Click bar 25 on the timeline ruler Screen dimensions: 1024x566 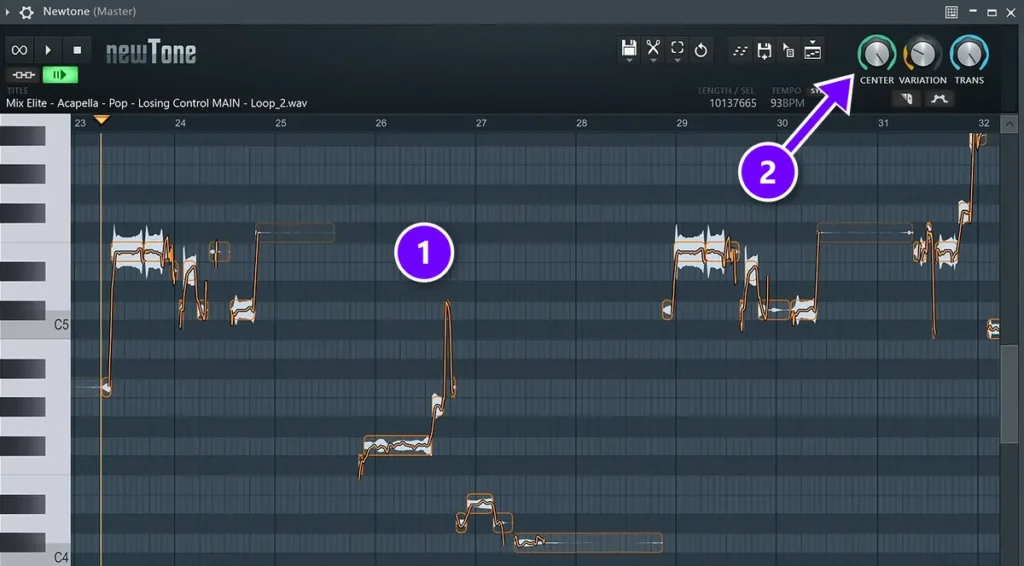[x=281, y=123]
